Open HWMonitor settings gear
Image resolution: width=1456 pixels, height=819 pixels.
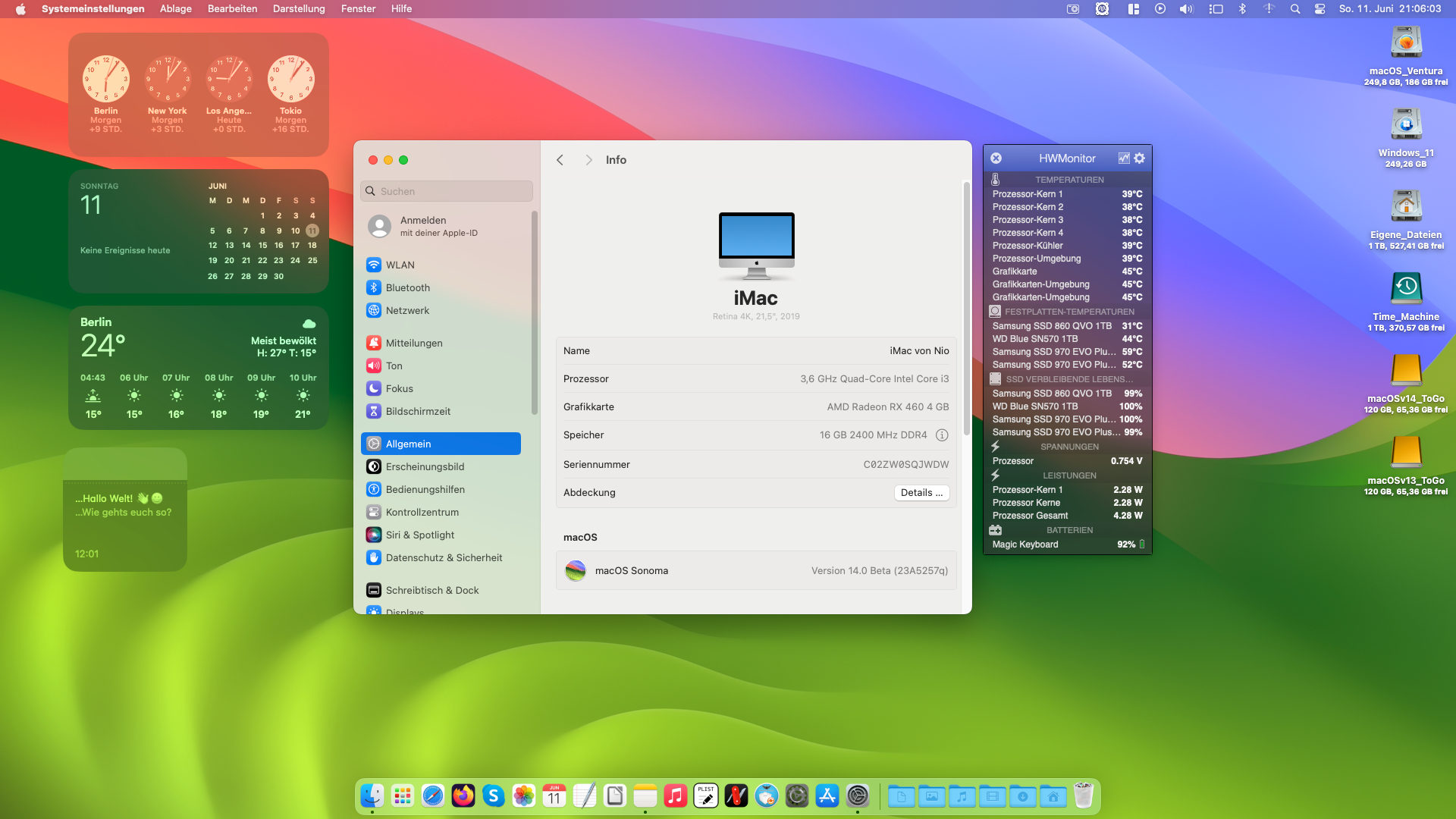tap(1139, 158)
